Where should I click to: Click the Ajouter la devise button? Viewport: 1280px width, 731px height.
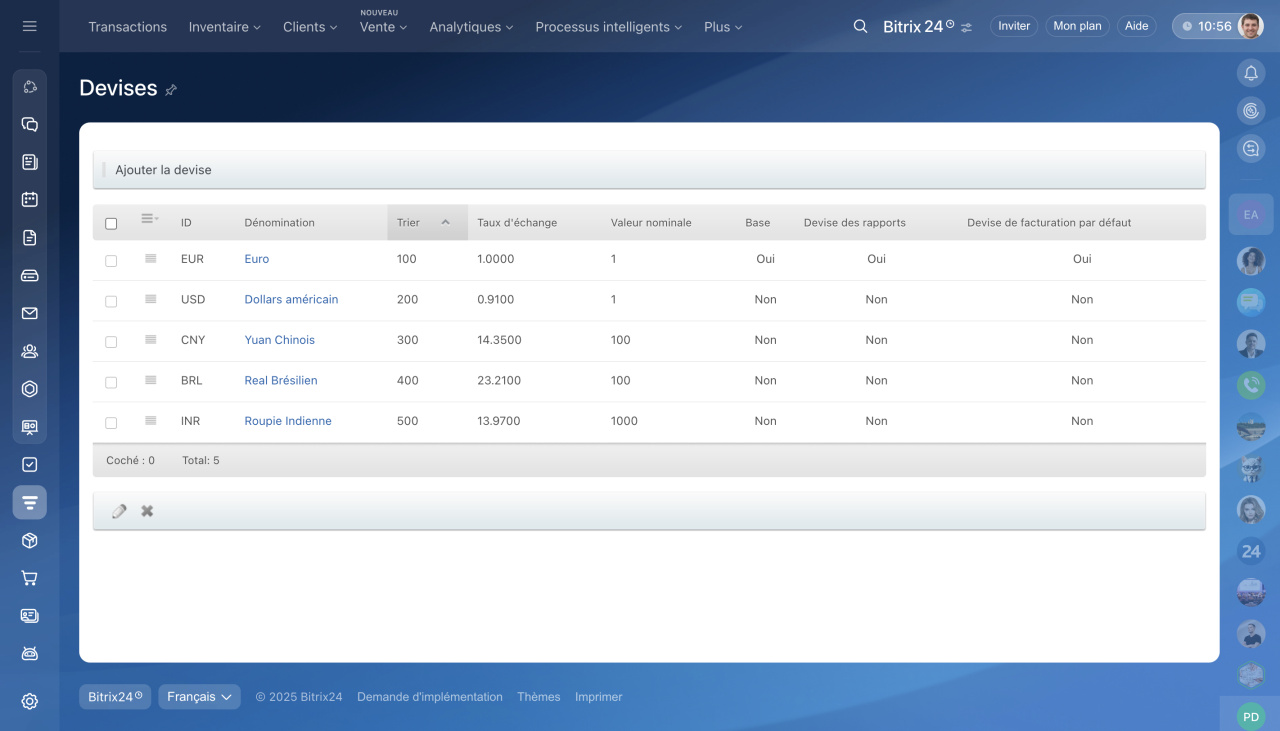[163, 170]
